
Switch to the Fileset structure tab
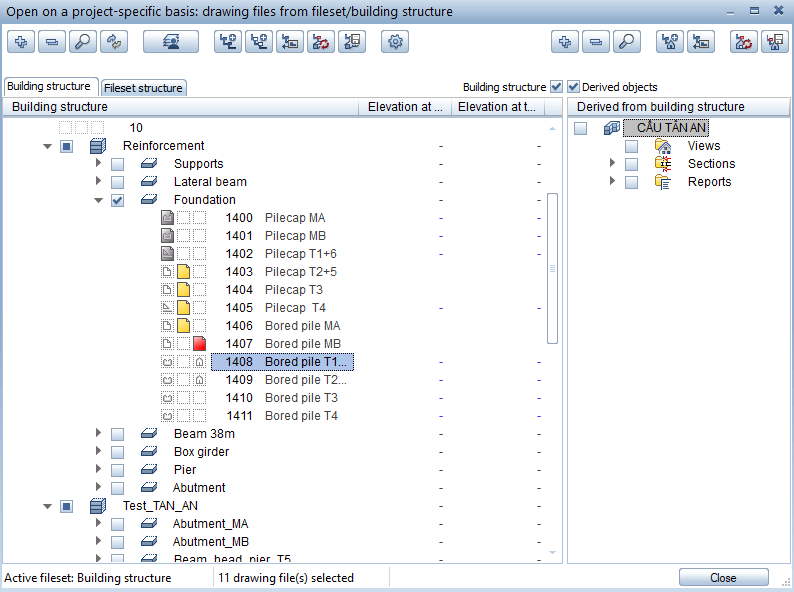click(x=145, y=88)
